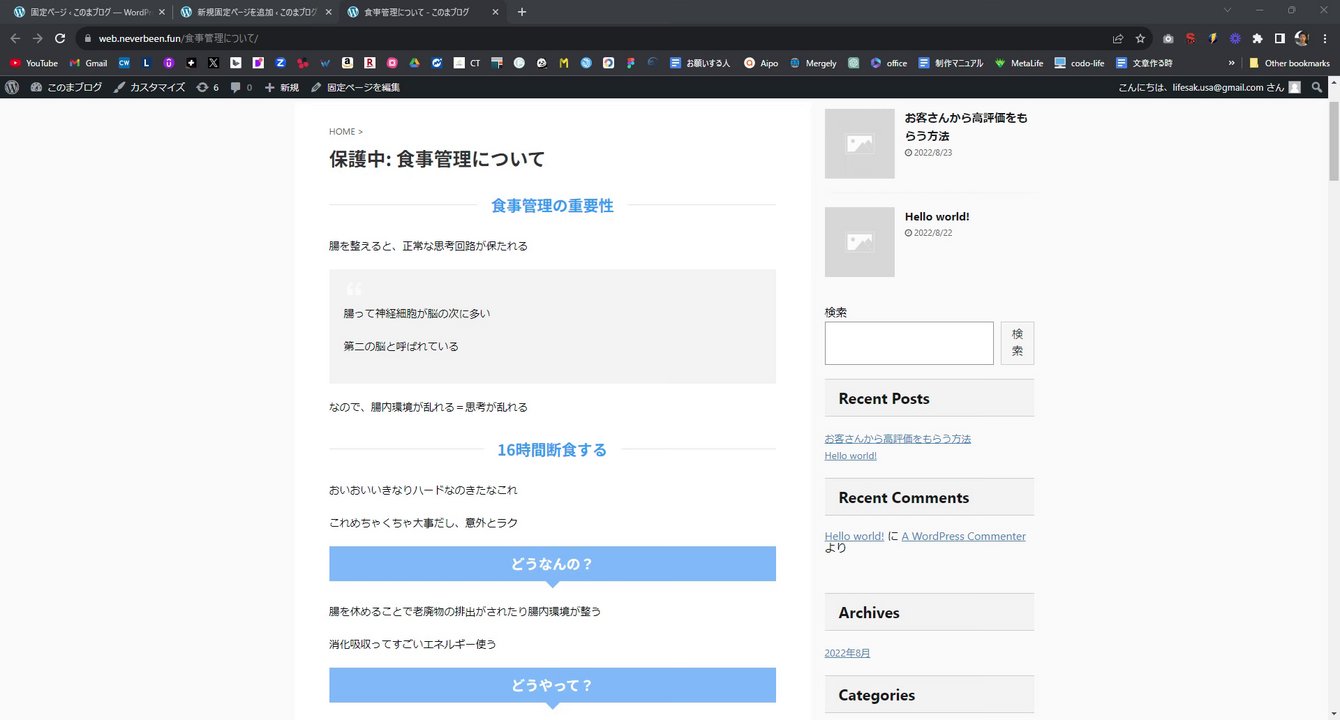Go back with the browser back arrow

pos(14,38)
